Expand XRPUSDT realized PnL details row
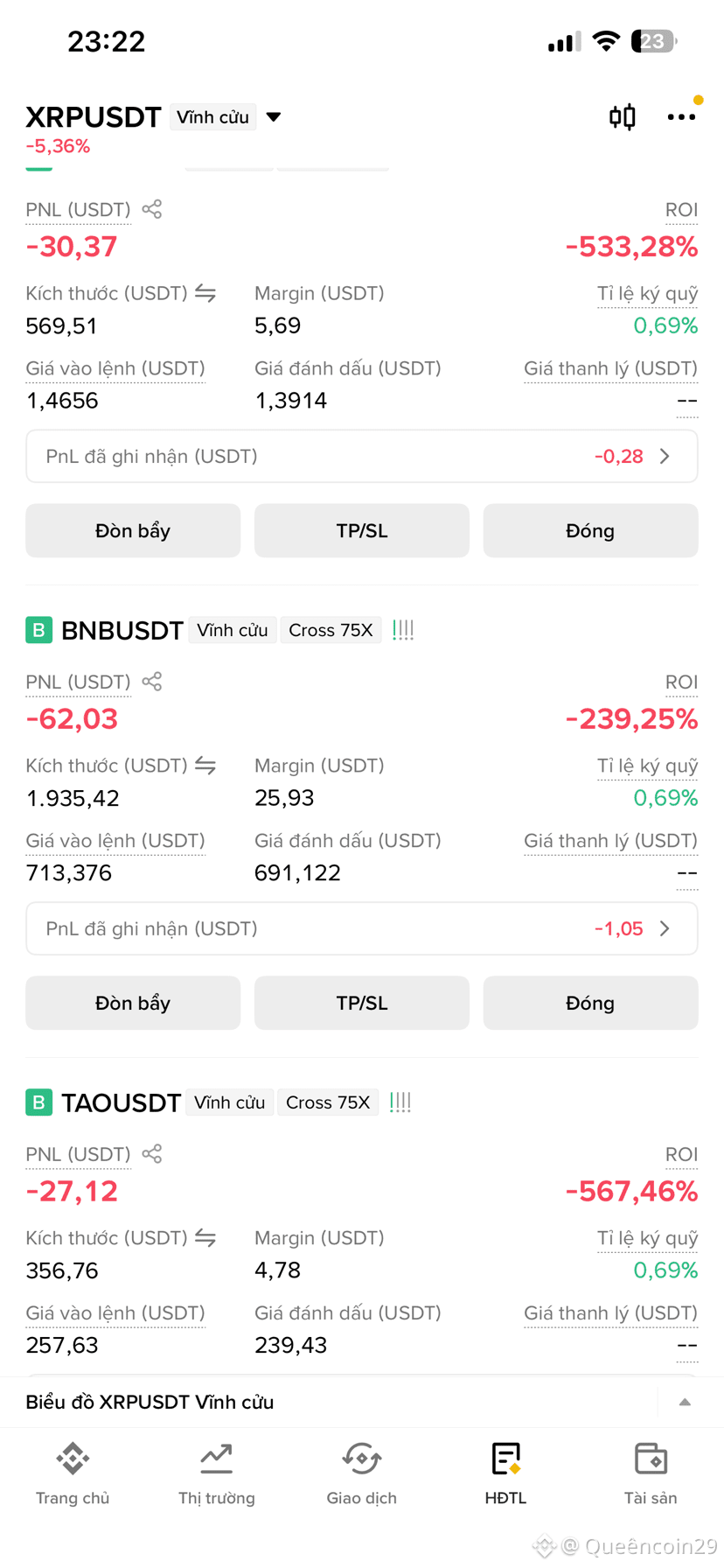724x1568 pixels. tap(362, 456)
